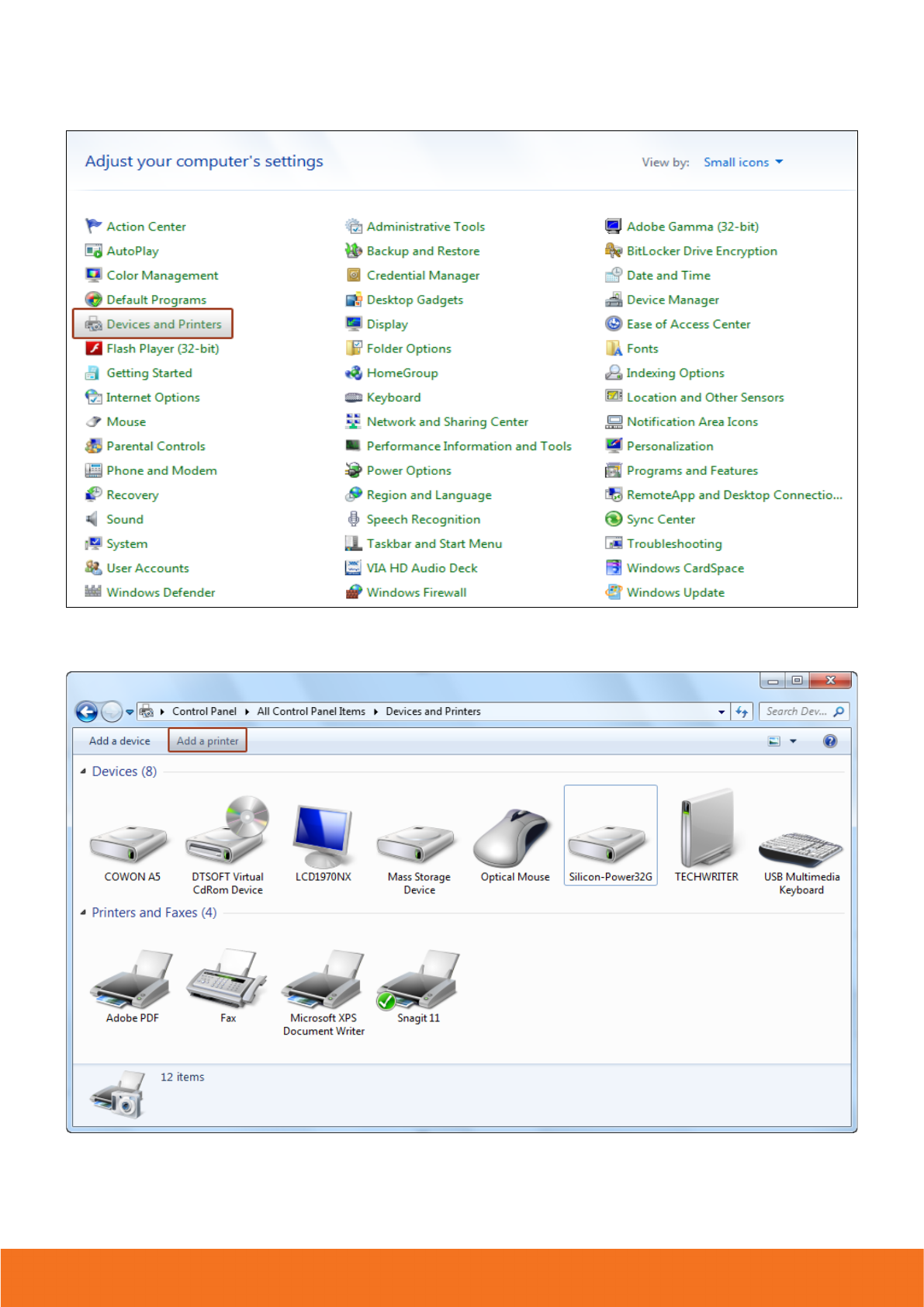Open the View by Small icons dropdown
The width and height of the screenshot is (924, 1307).
coord(742,162)
